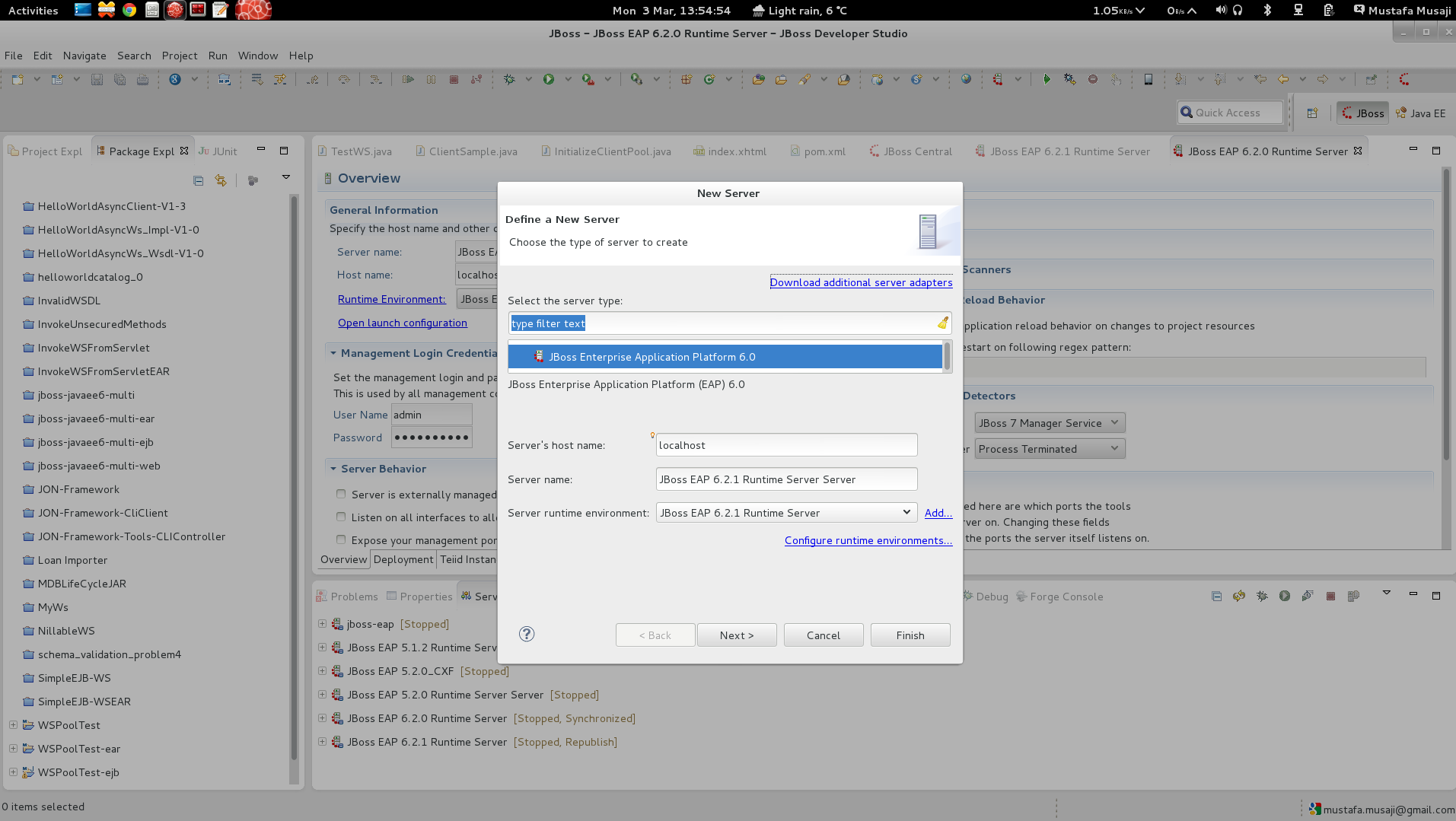Click the 'Add...' runtime link
The width and height of the screenshot is (1456, 821).
pos(938,513)
